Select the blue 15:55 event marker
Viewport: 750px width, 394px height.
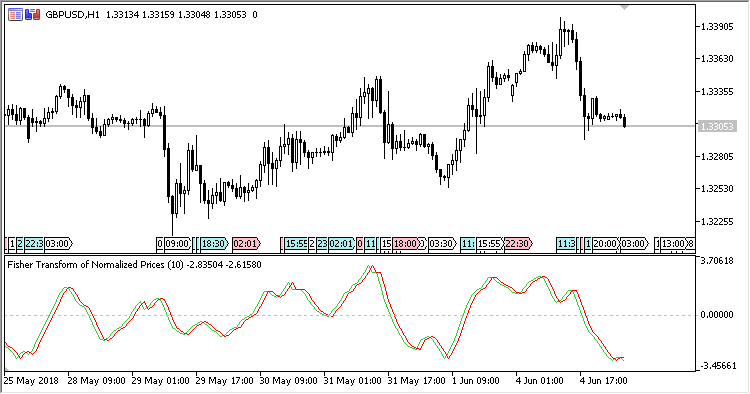296,244
